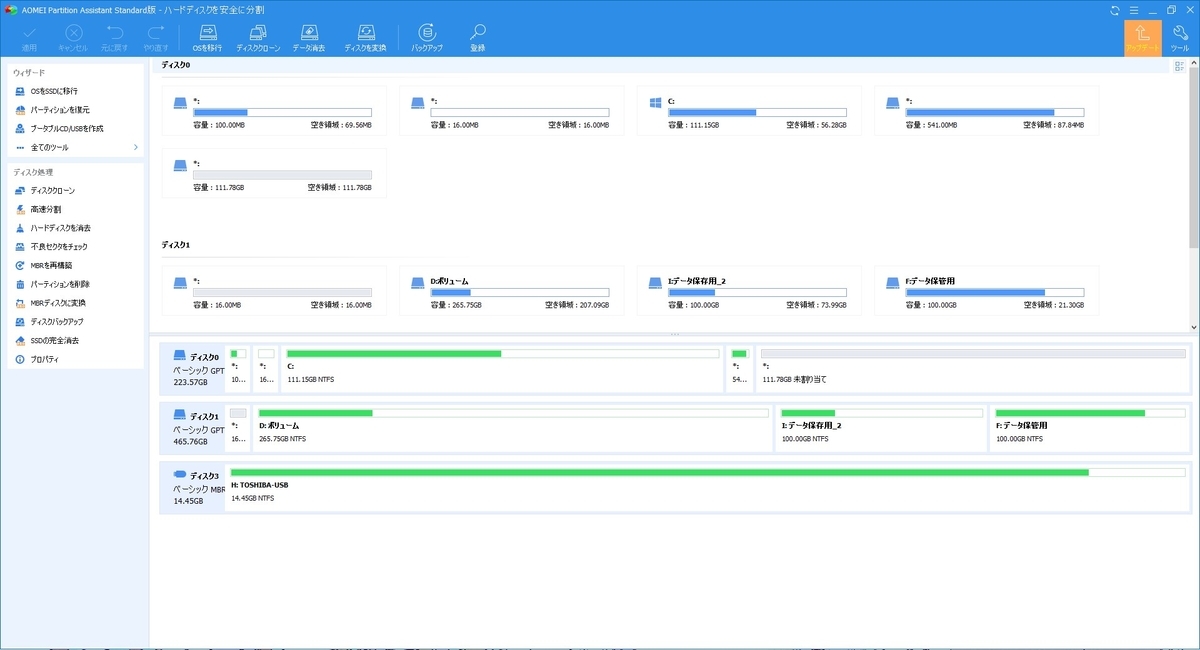The width and height of the screenshot is (1200, 650).
Task: Open the Tools (ツール) wrench menu
Action: (x=1179, y=38)
